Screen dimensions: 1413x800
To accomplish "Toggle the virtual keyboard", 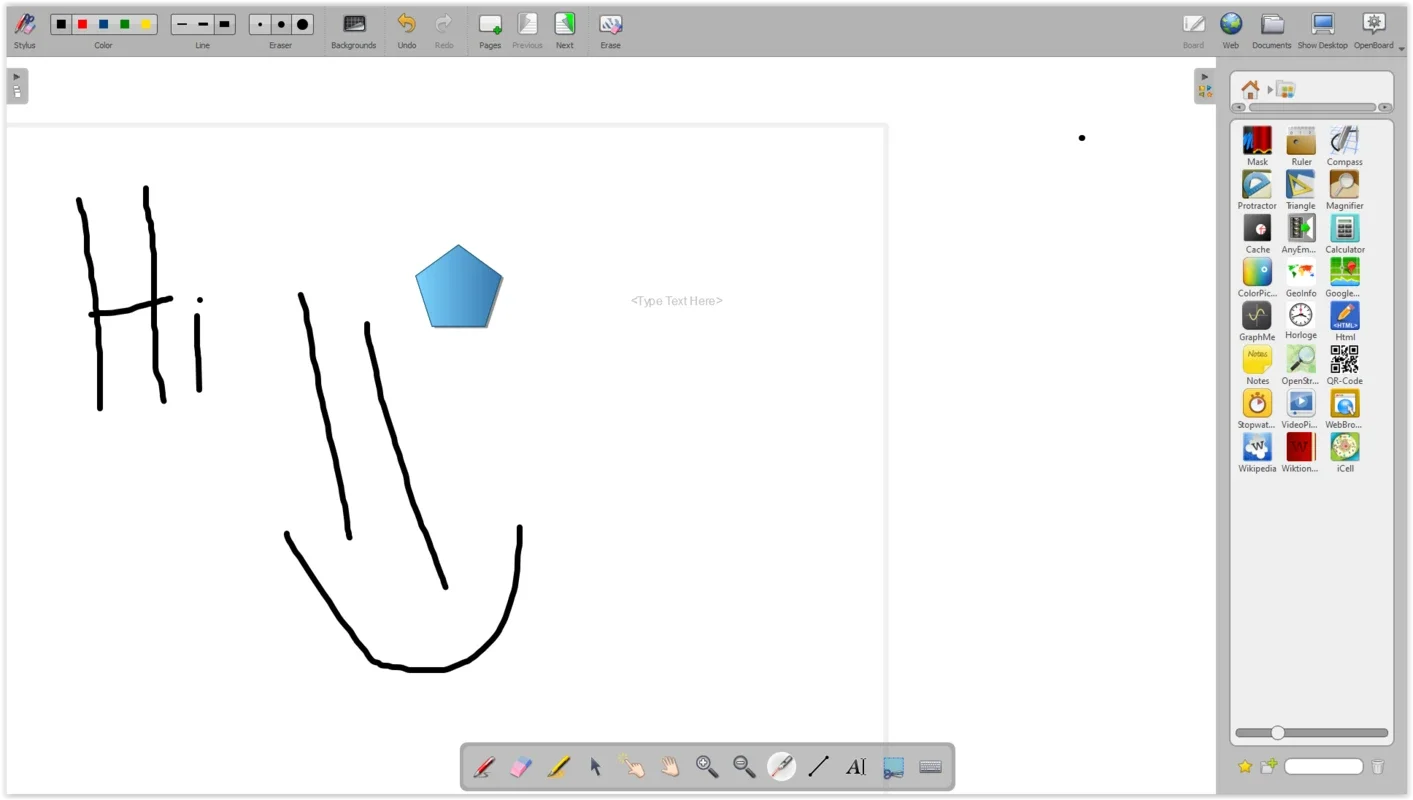I will pyautogui.click(x=930, y=767).
